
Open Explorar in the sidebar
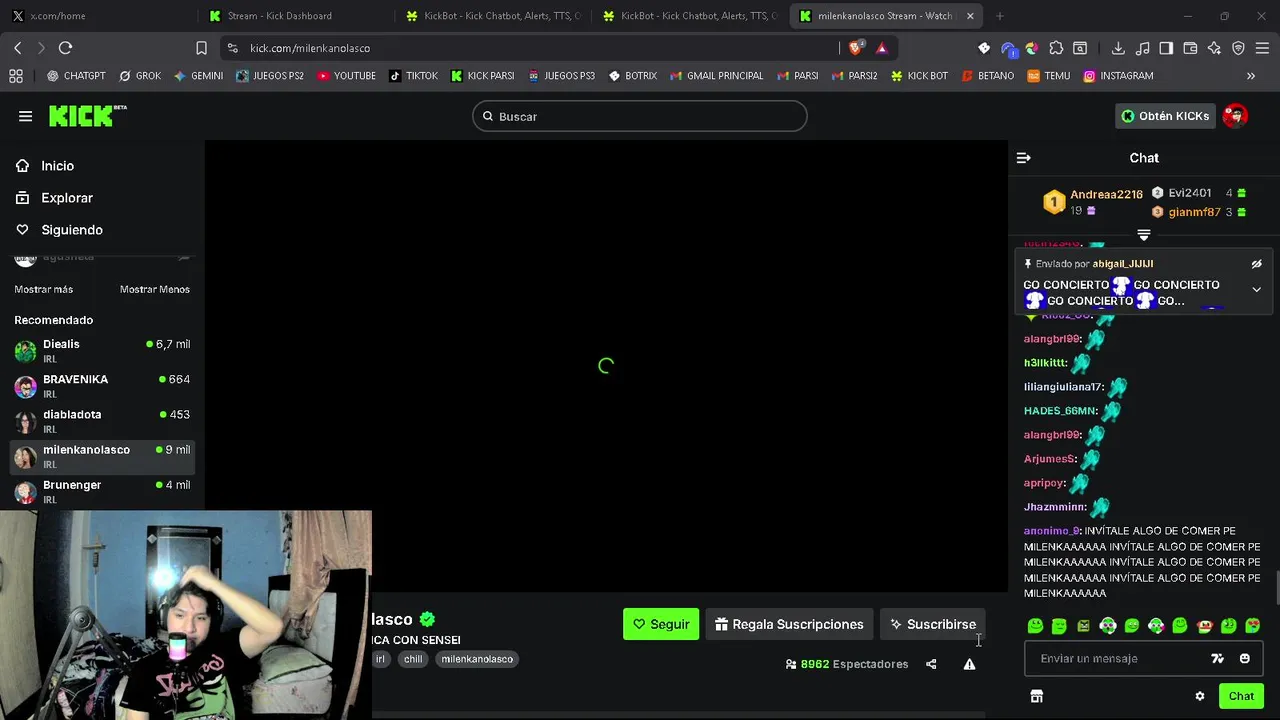pos(67,198)
